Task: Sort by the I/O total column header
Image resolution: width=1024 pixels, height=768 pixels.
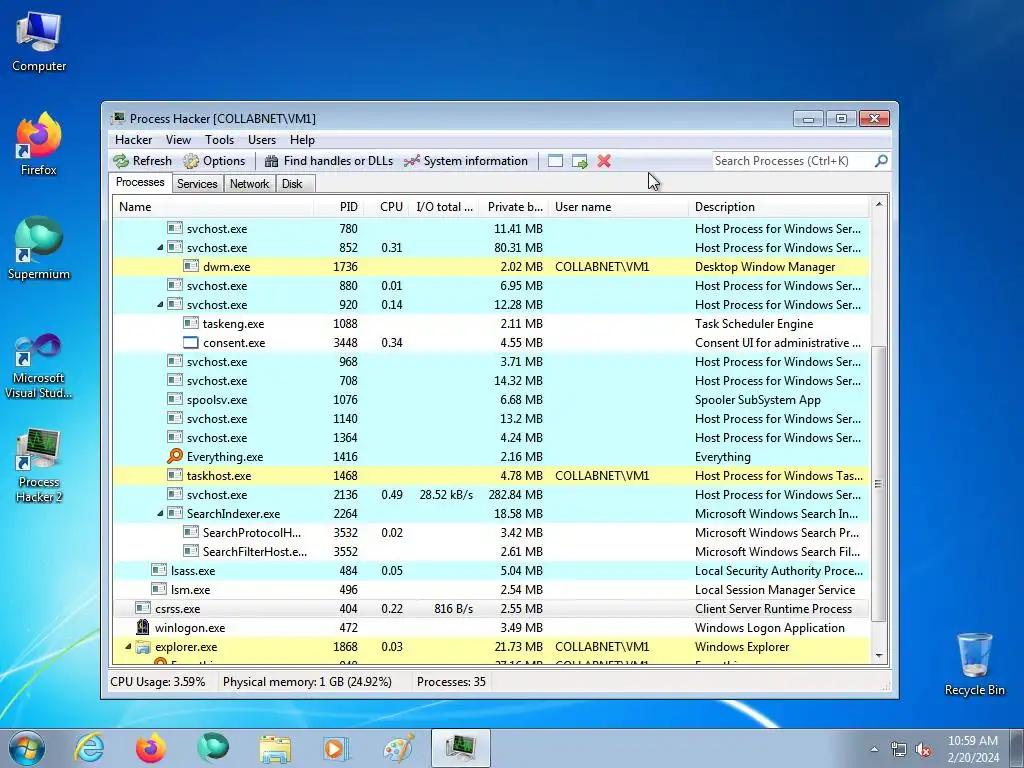Action: click(444, 206)
